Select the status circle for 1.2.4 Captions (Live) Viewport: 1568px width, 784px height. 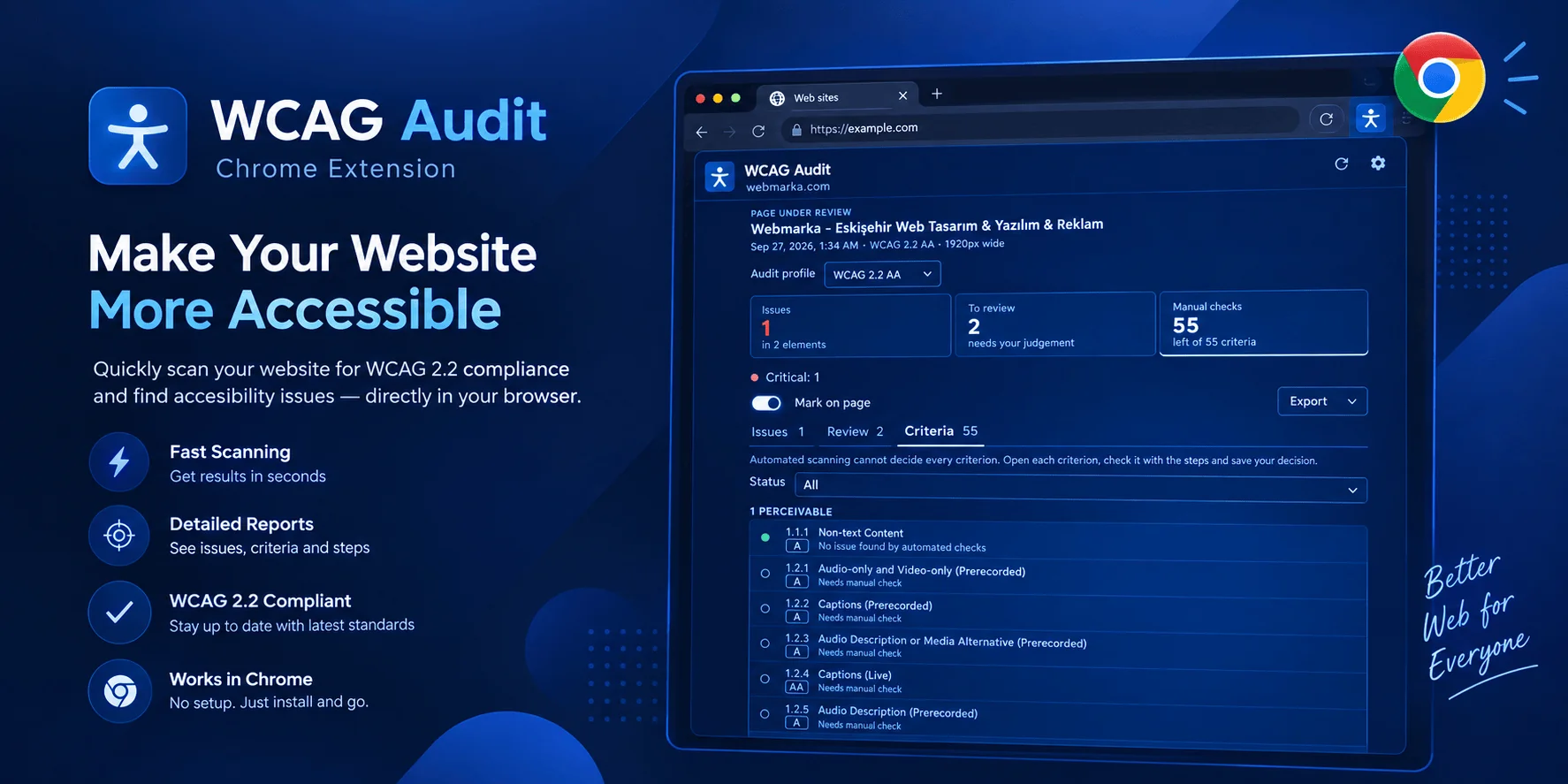[x=765, y=679]
